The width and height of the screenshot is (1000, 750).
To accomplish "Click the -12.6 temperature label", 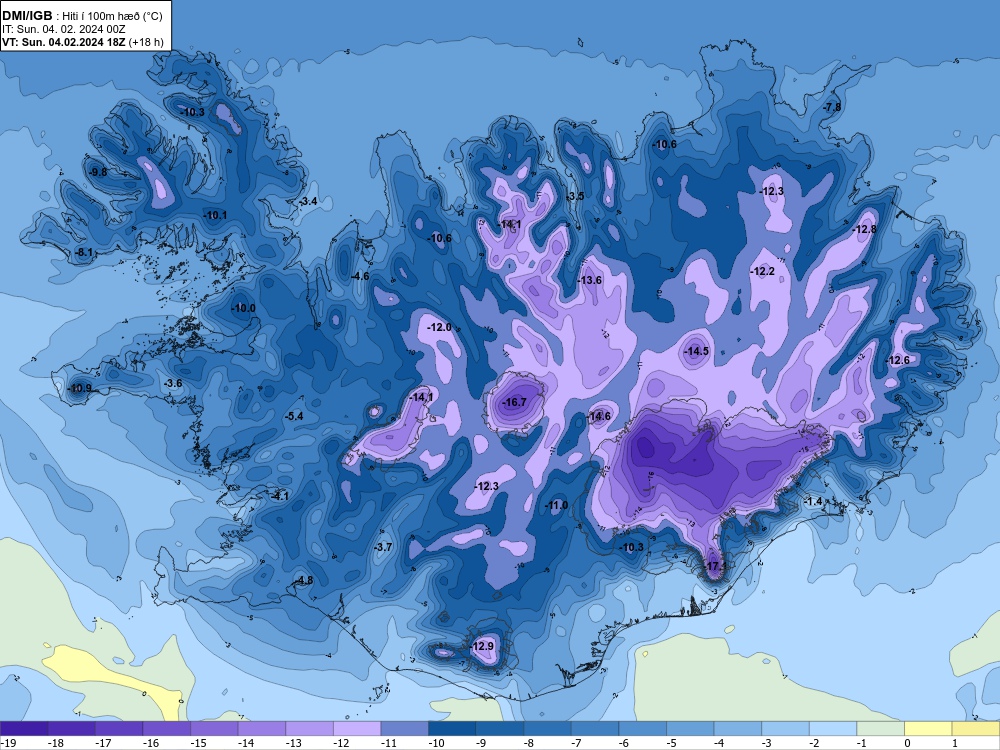I will pyautogui.click(x=898, y=360).
